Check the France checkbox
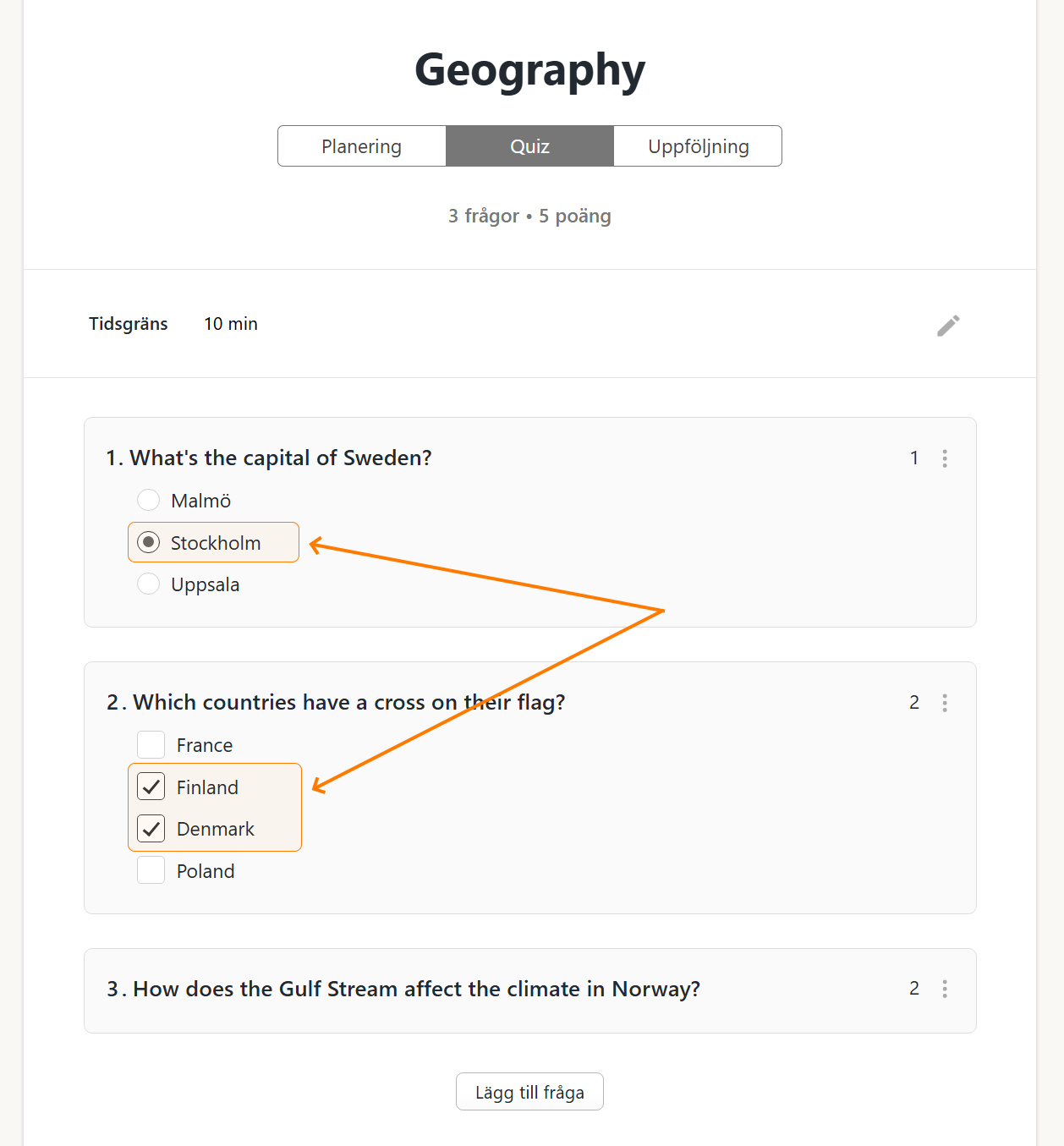 (151, 744)
